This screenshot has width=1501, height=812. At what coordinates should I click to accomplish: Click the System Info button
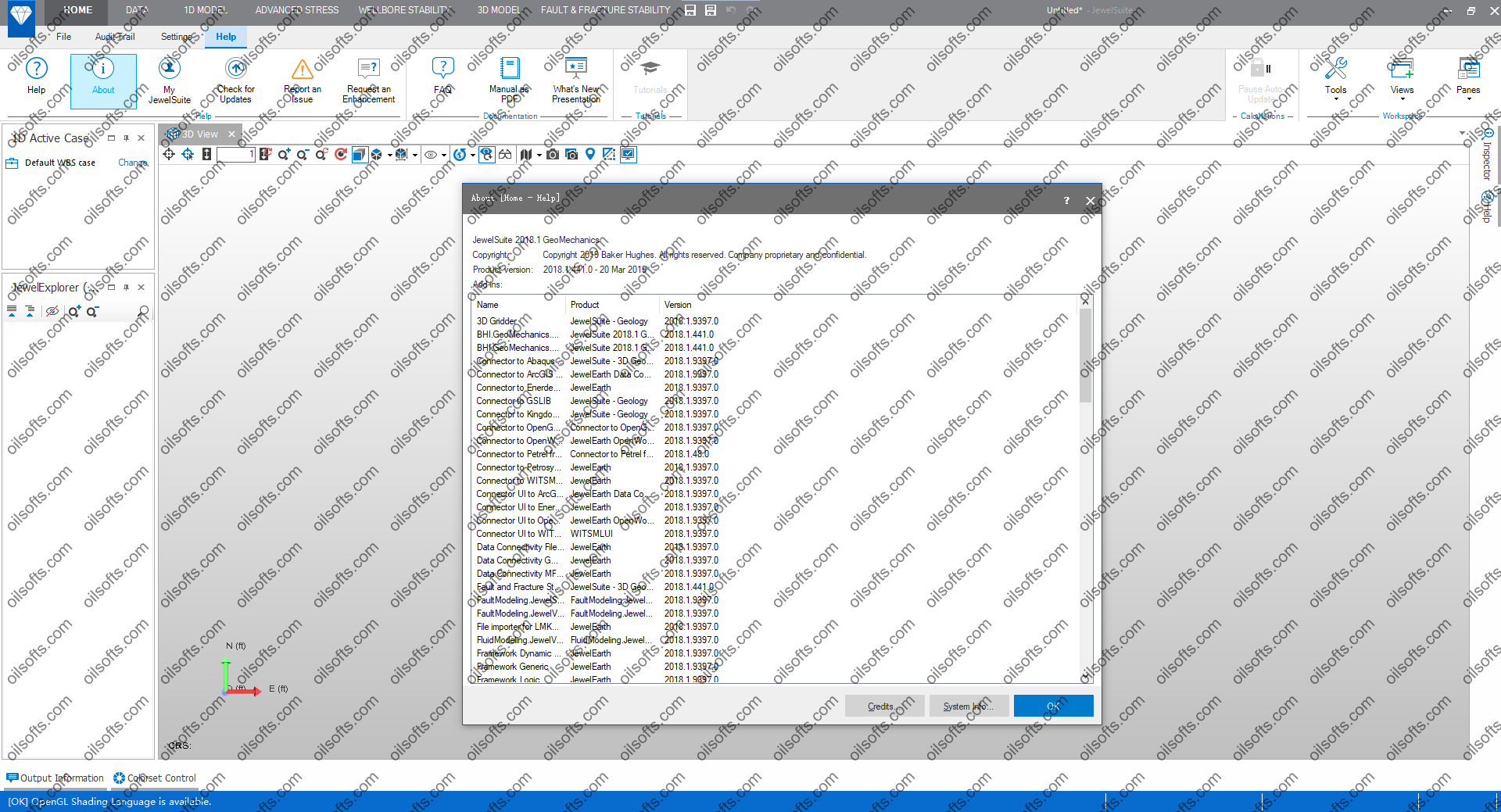click(969, 706)
